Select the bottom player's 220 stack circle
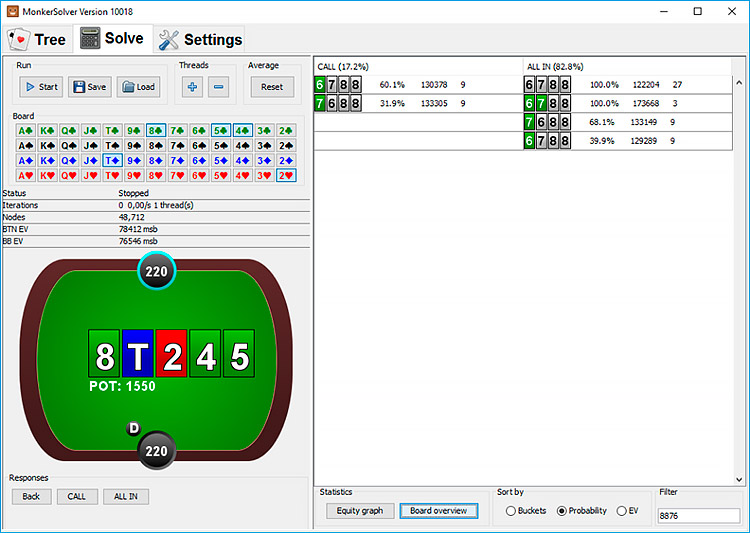Viewport: 750px width, 533px height. [x=157, y=451]
